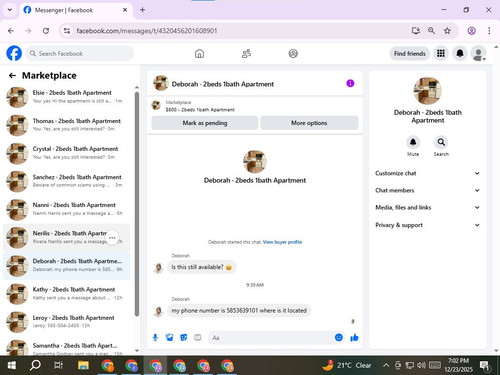Click the conversation list scrollbar
The width and height of the screenshot is (500, 375).
137,203
